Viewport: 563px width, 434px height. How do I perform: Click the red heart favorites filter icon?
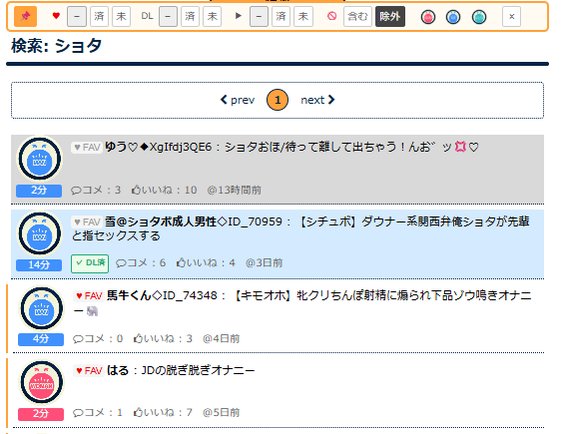(56, 16)
